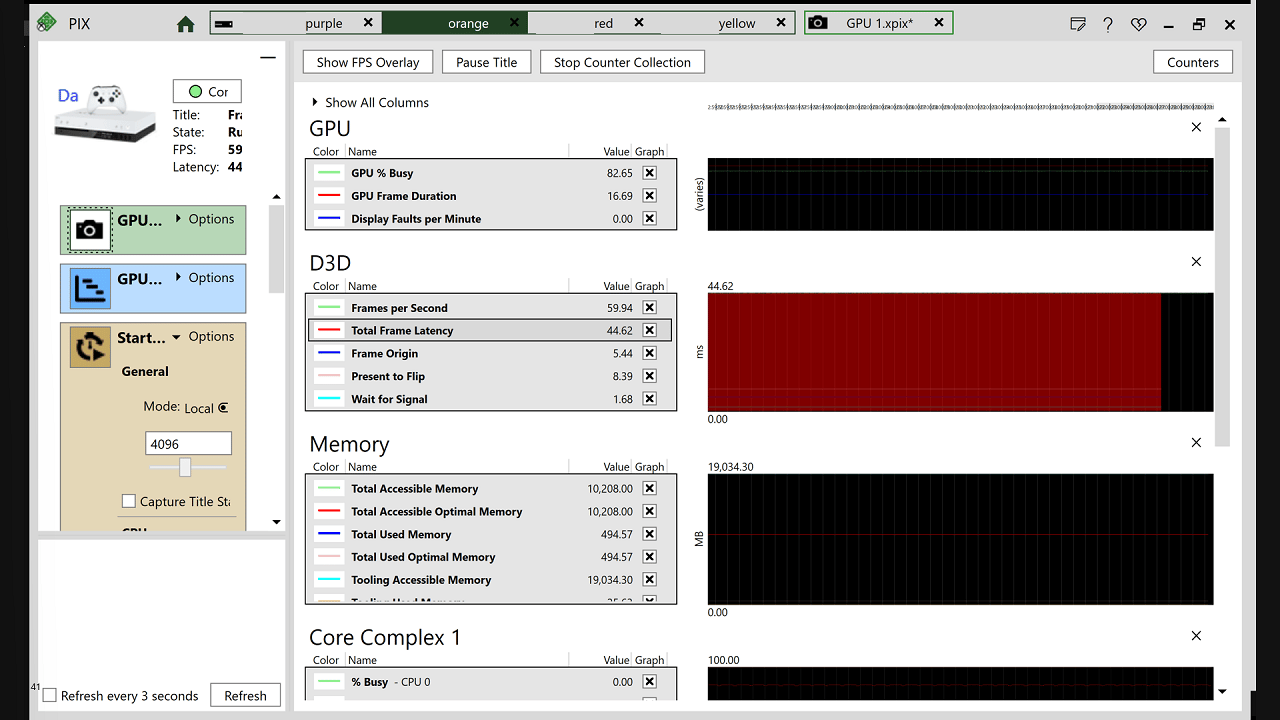Close the Core Complex 1 group panel
Viewport: 1280px width, 720px height.
pos(1196,636)
